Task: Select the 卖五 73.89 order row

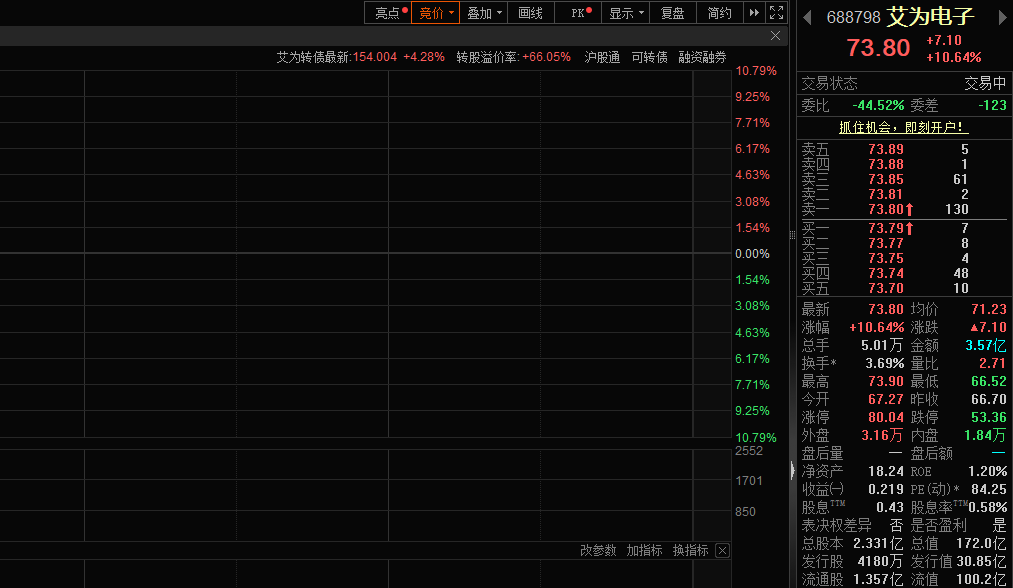Action: pyautogui.click(x=904, y=149)
